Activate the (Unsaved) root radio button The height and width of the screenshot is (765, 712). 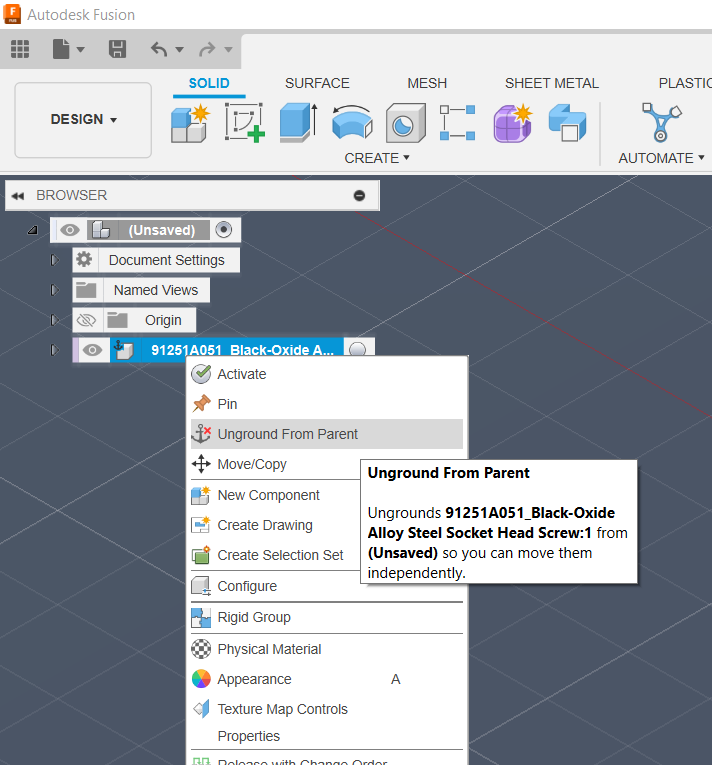pos(224,230)
